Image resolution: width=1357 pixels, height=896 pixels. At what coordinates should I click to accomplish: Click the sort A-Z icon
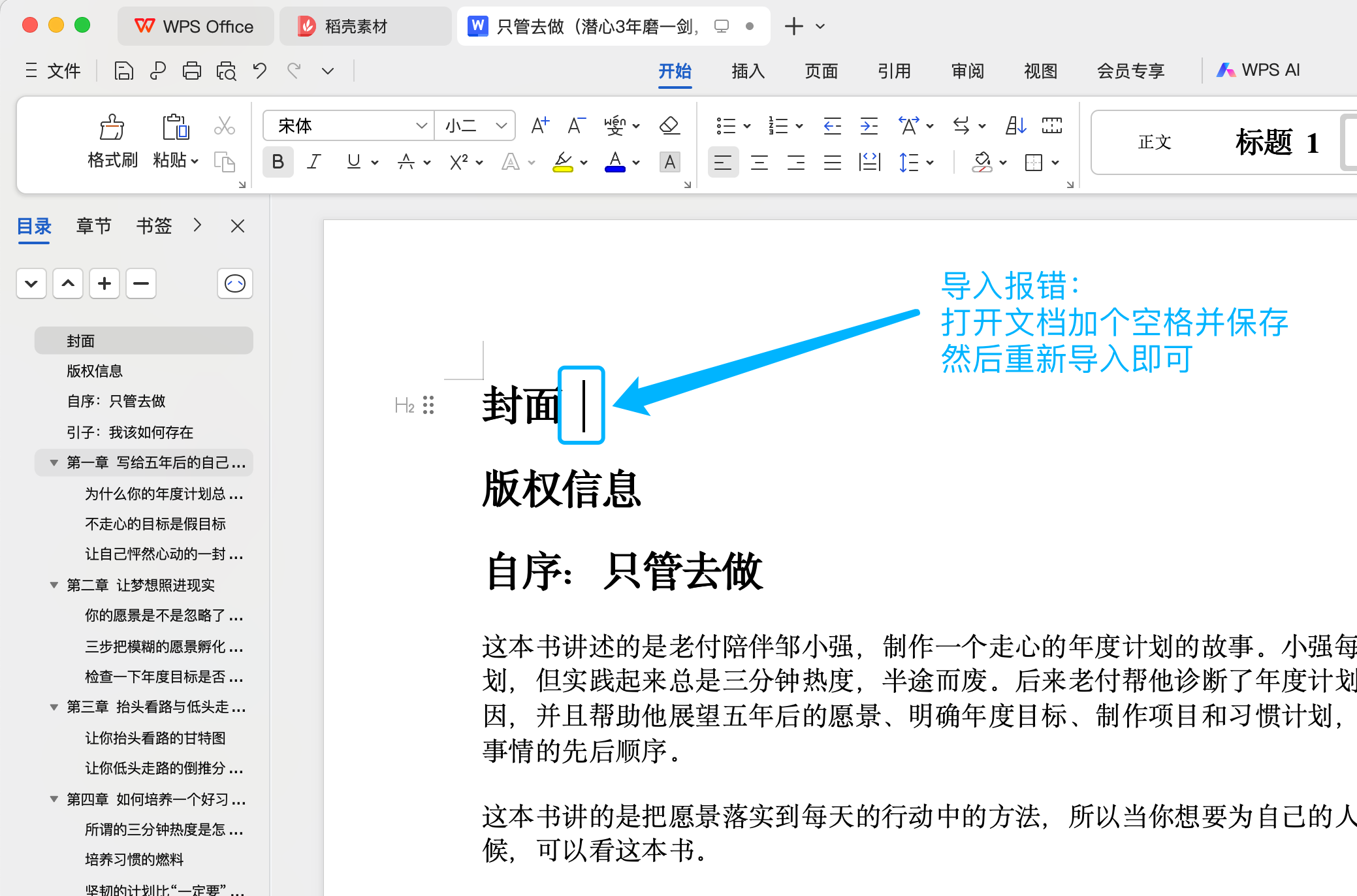[1015, 125]
